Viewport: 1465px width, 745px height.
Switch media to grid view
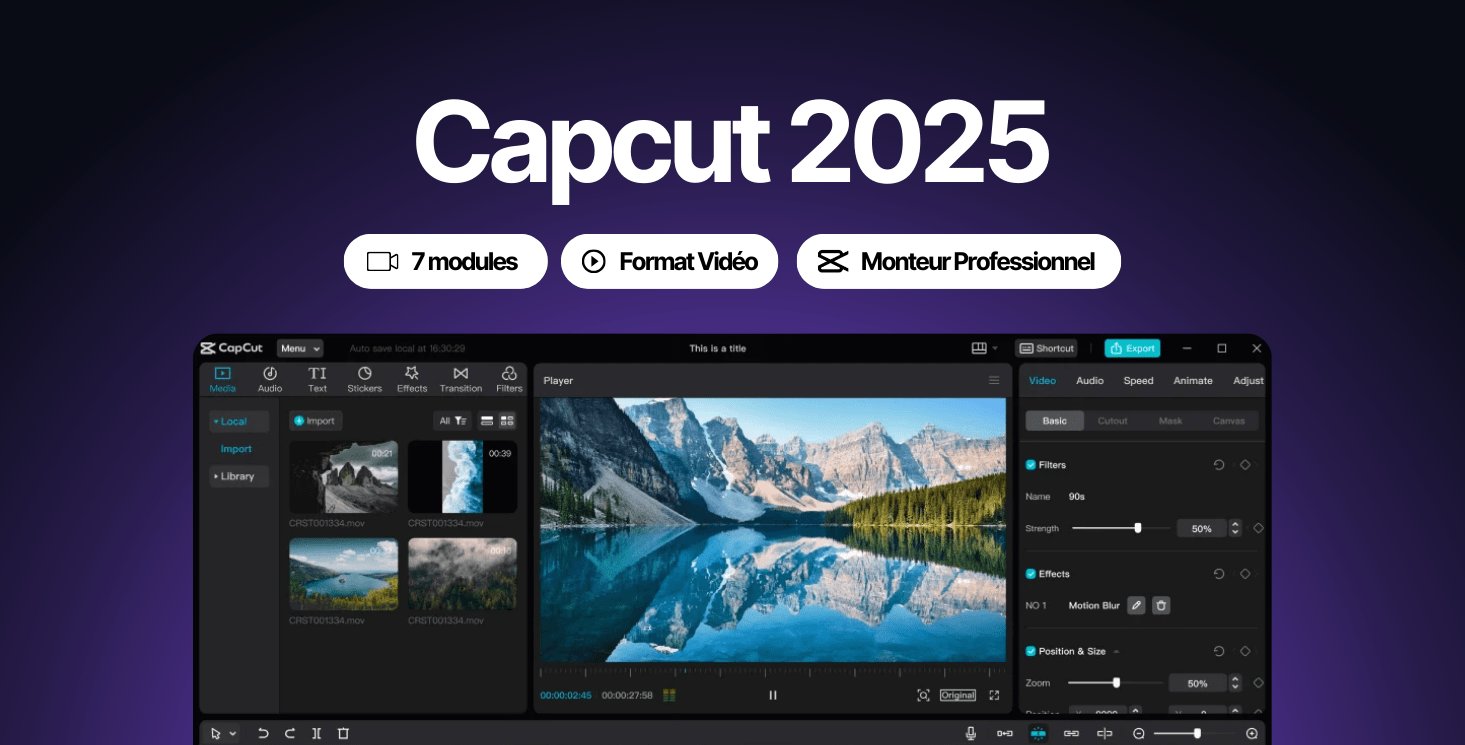[507, 421]
